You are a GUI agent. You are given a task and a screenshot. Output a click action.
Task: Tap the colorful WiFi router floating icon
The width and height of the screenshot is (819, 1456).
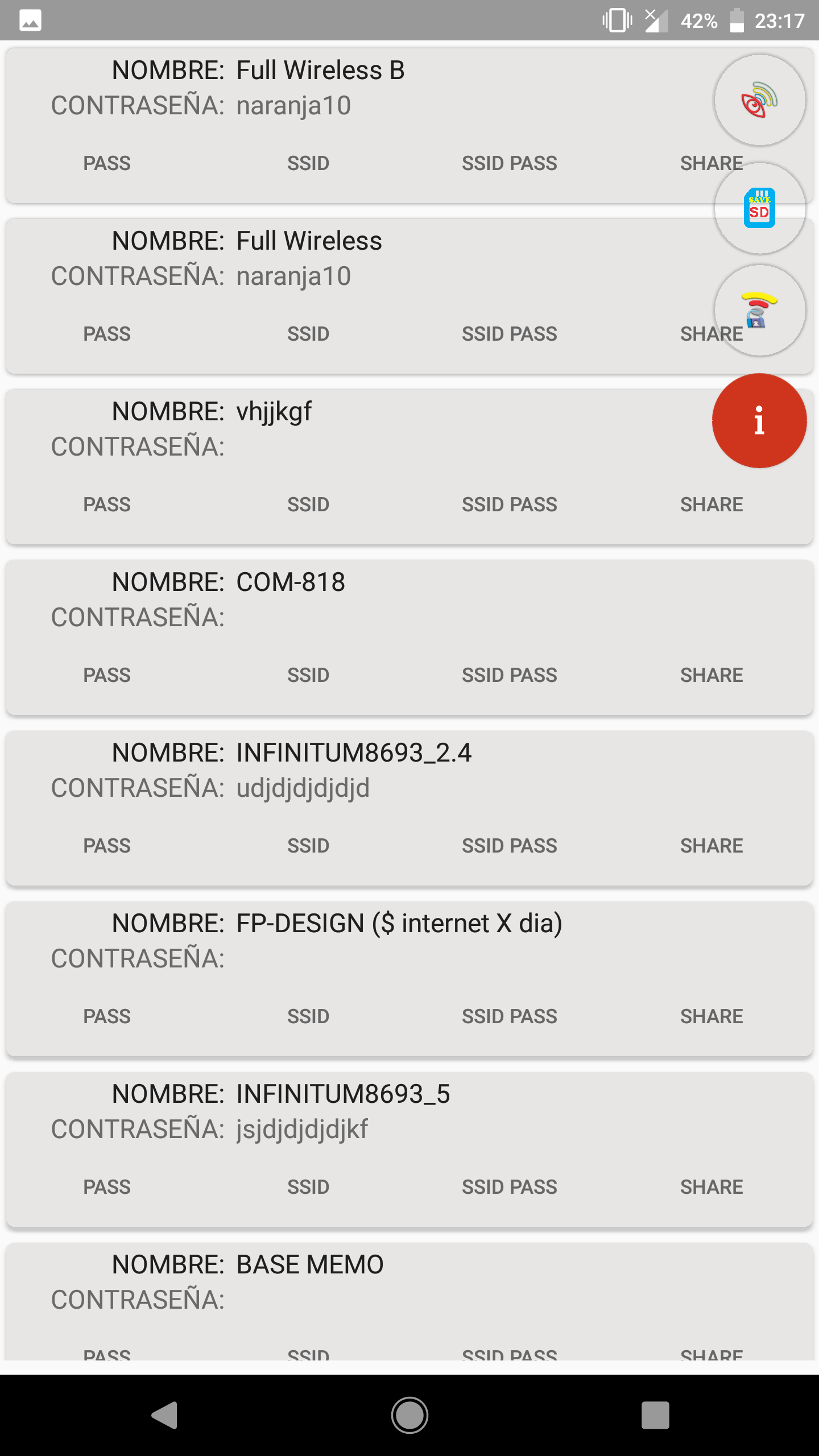click(759, 311)
